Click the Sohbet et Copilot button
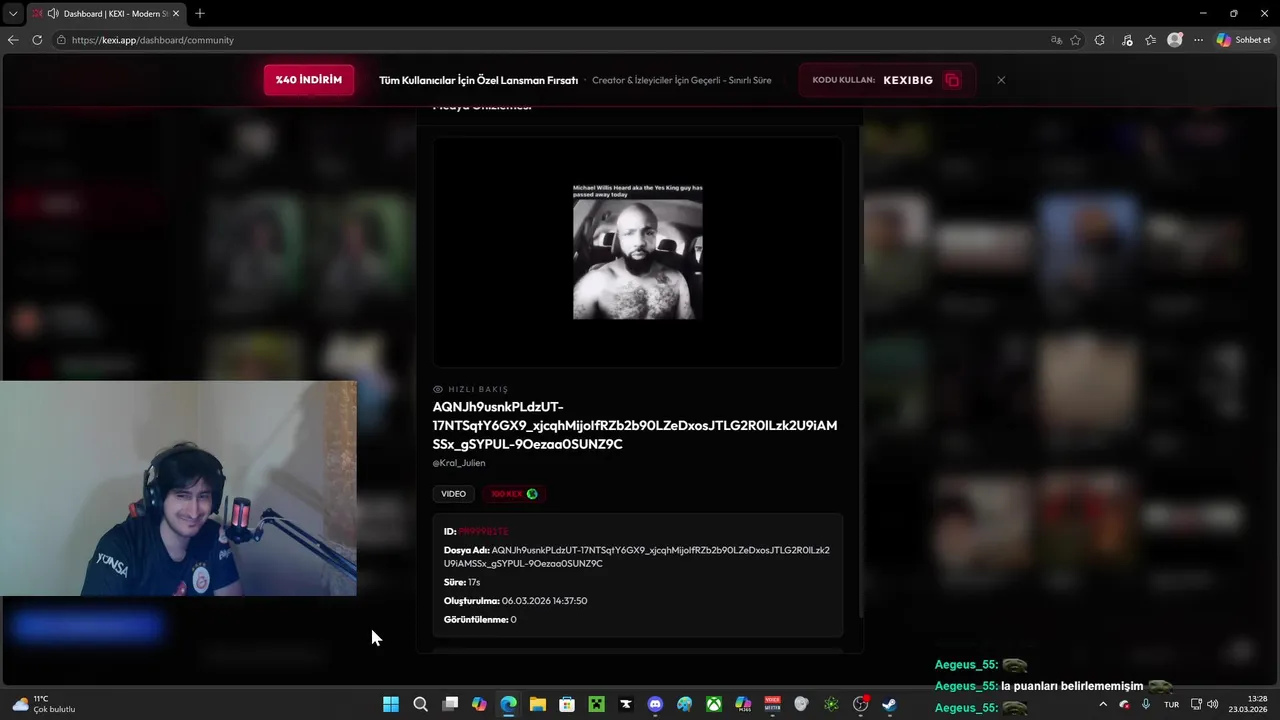 (1243, 40)
